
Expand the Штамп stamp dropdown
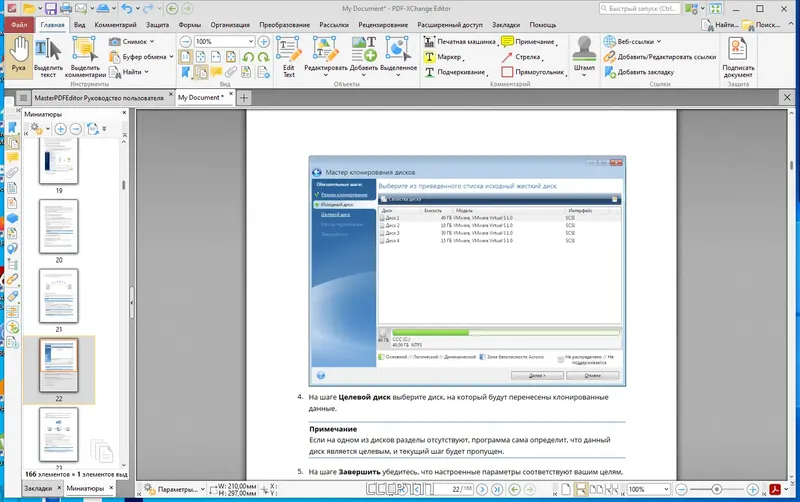tap(584, 75)
